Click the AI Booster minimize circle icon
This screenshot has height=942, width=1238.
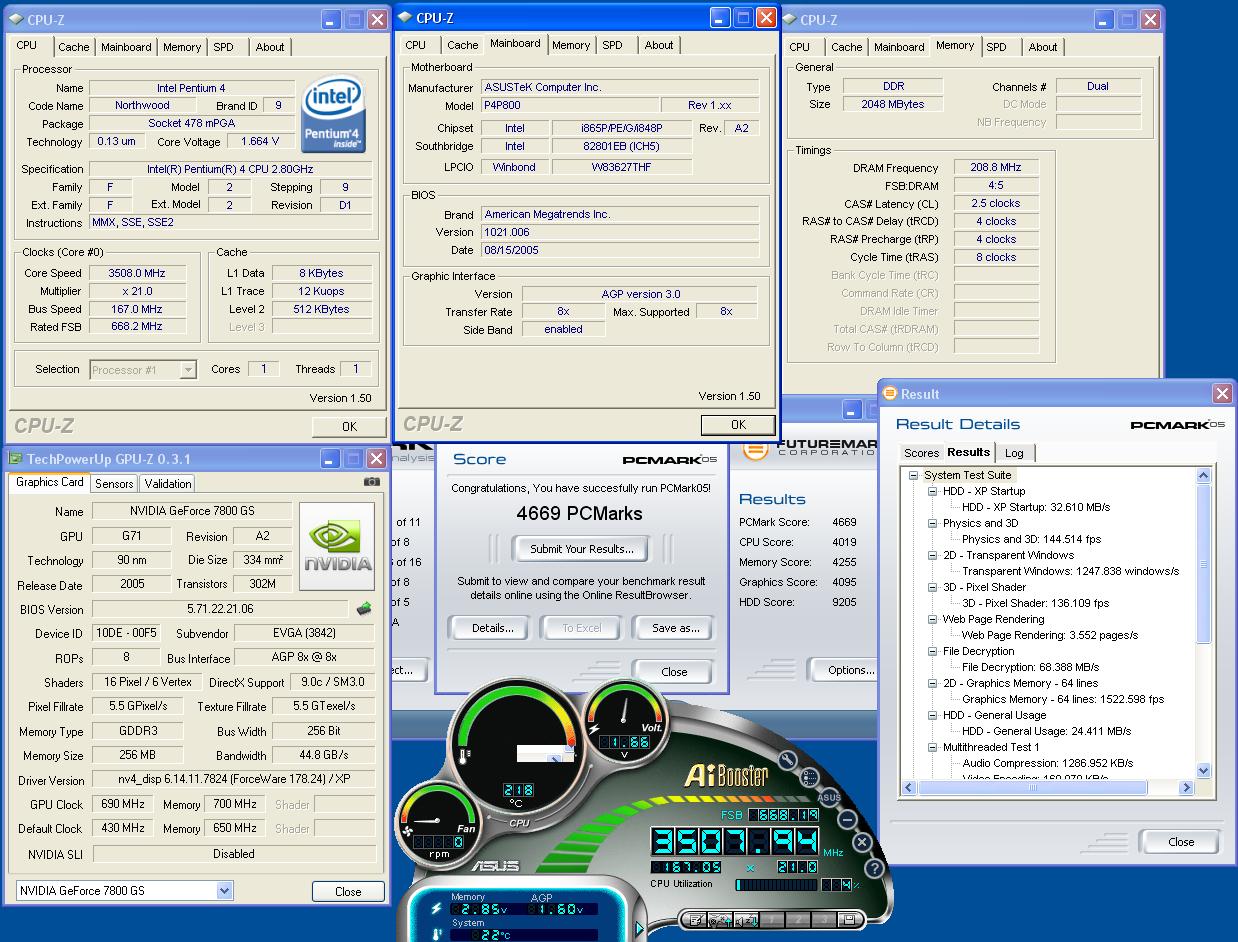[847, 820]
